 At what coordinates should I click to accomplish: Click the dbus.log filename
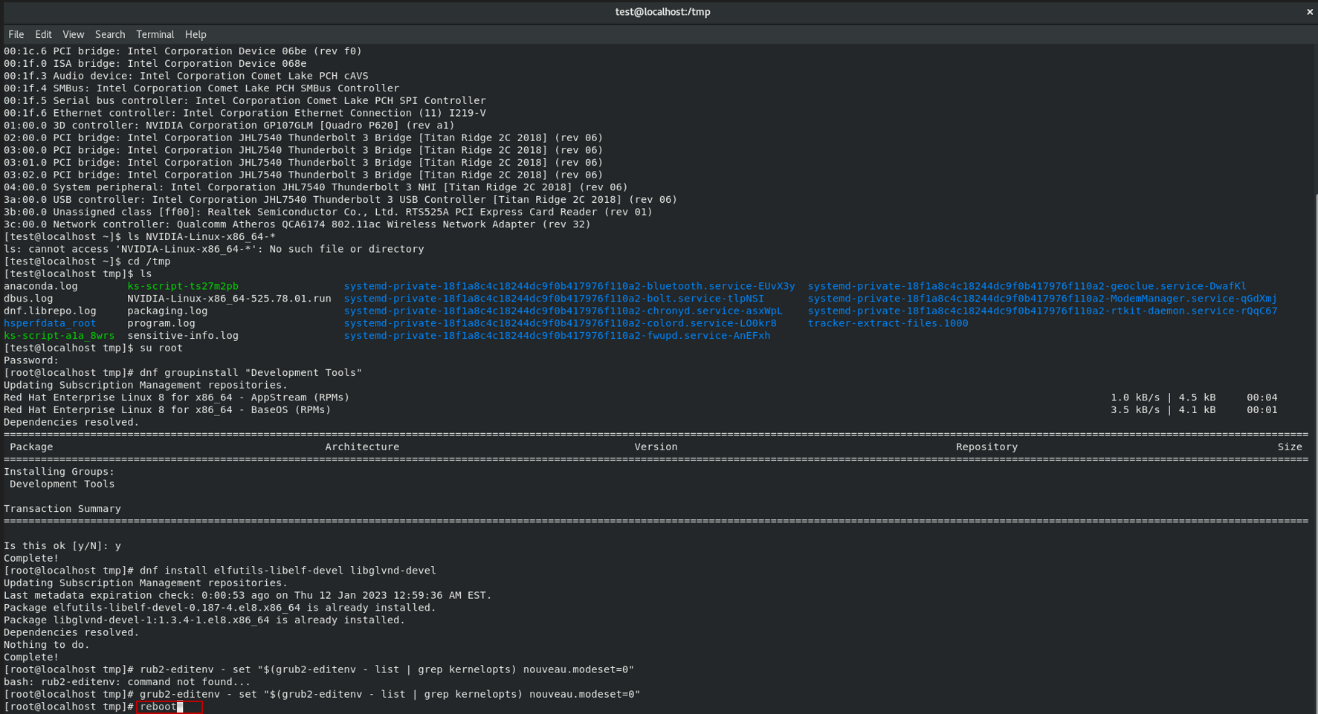click(29, 299)
